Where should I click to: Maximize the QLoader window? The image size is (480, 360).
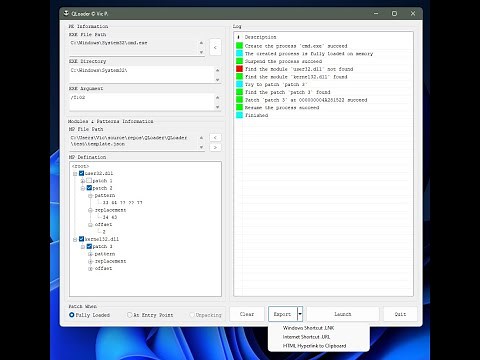click(x=394, y=13)
